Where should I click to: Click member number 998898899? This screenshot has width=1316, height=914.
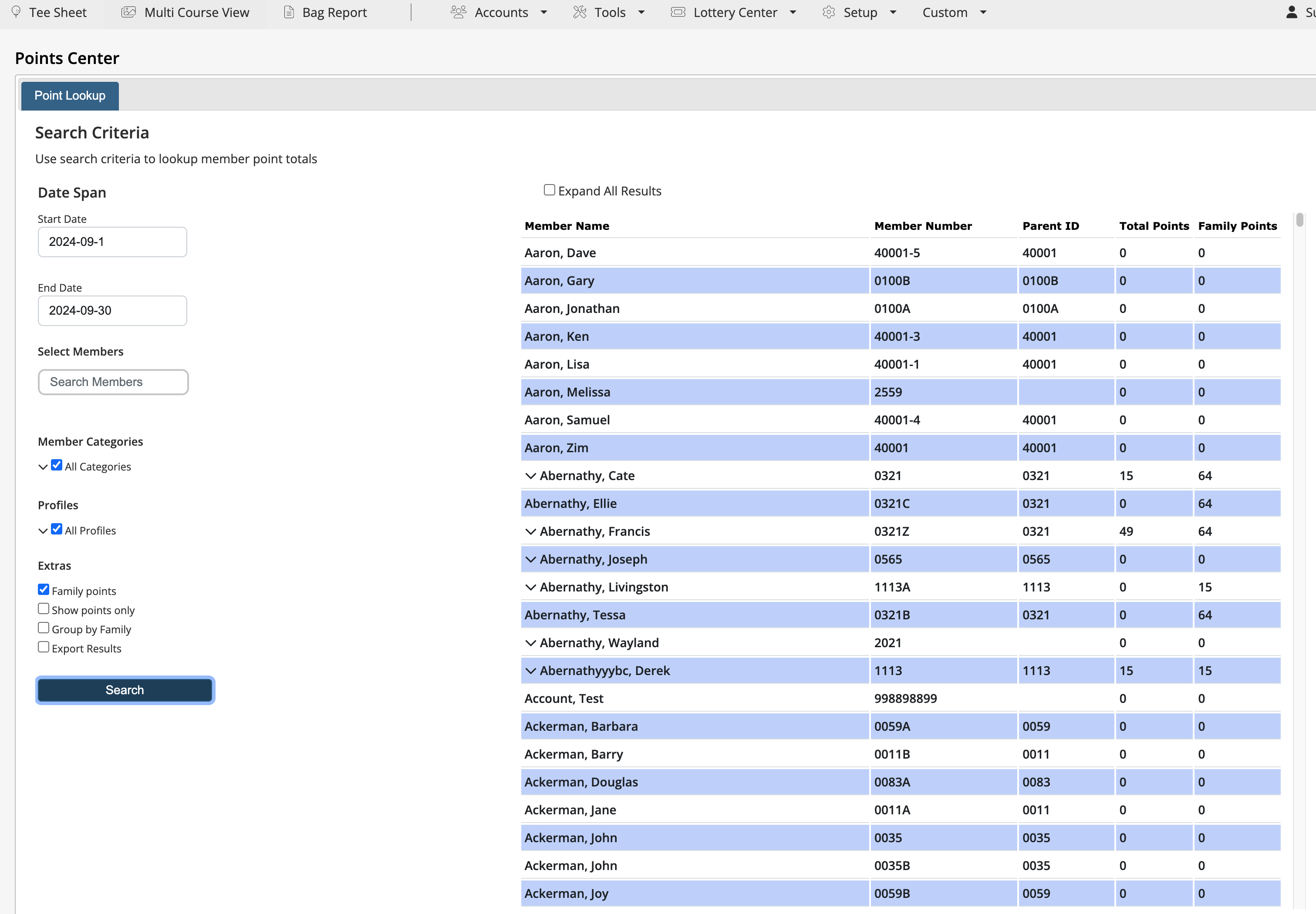(x=905, y=699)
